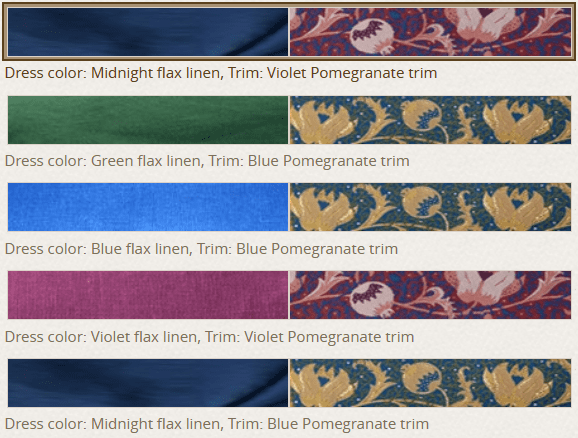578x438 pixels.
Task: Click label 'Green flax linen, Trim: Blue Pomegranate trim'
Action: pyautogui.click(x=250, y=161)
